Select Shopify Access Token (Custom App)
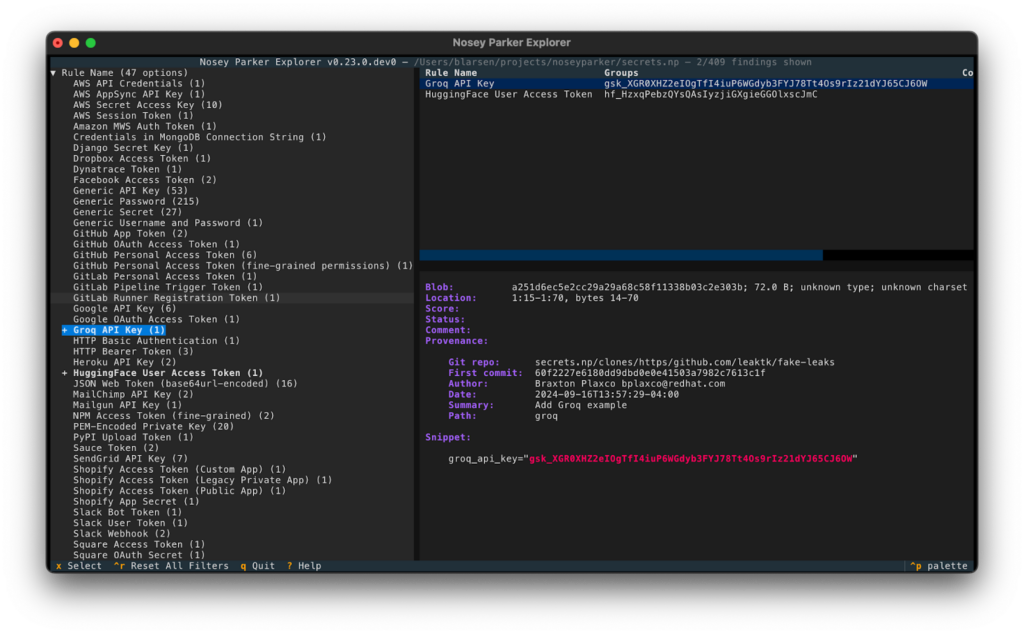This screenshot has height=634, width=1024. pyautogui.click(x=179, y=469)
